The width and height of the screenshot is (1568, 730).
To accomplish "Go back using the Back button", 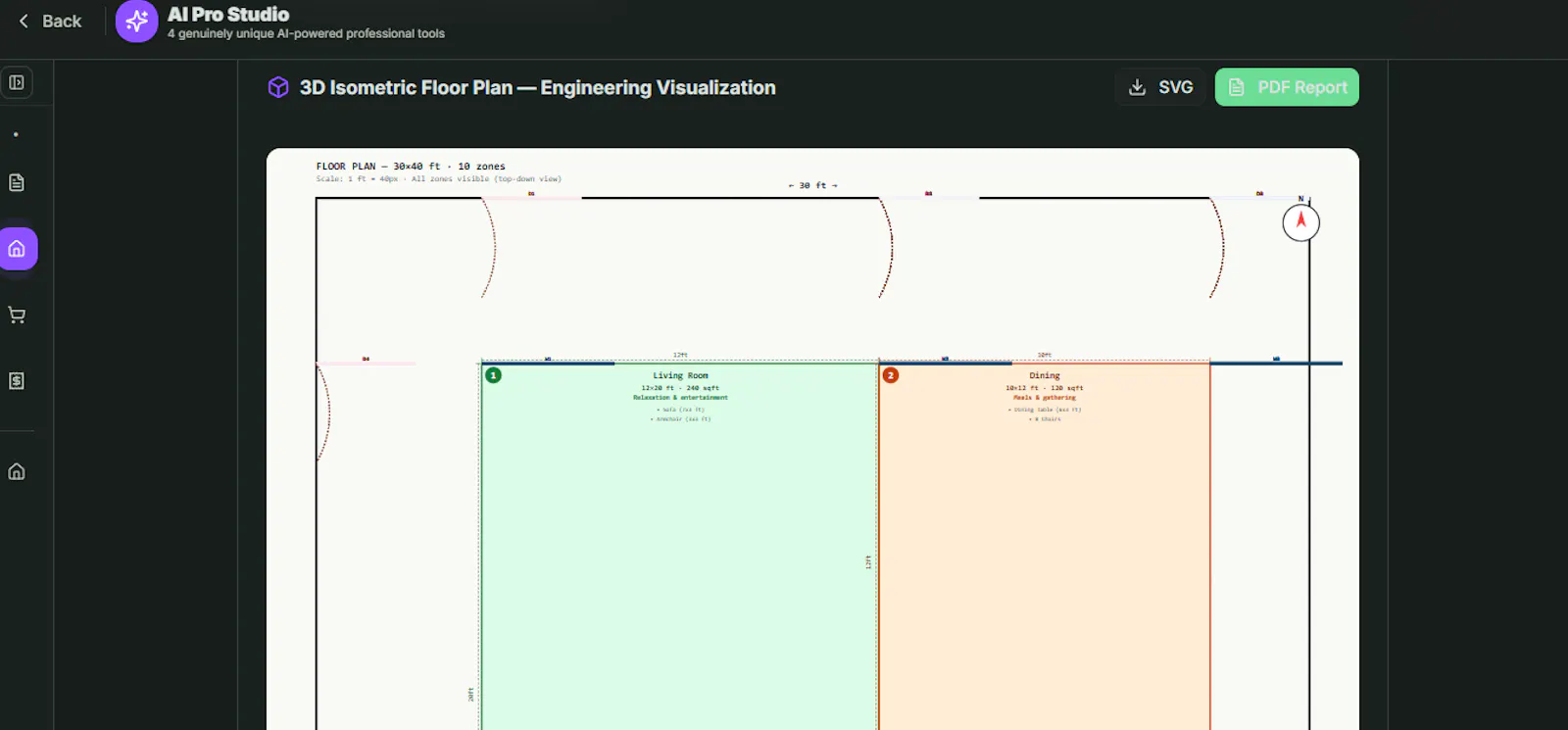I will pos(49,21).
